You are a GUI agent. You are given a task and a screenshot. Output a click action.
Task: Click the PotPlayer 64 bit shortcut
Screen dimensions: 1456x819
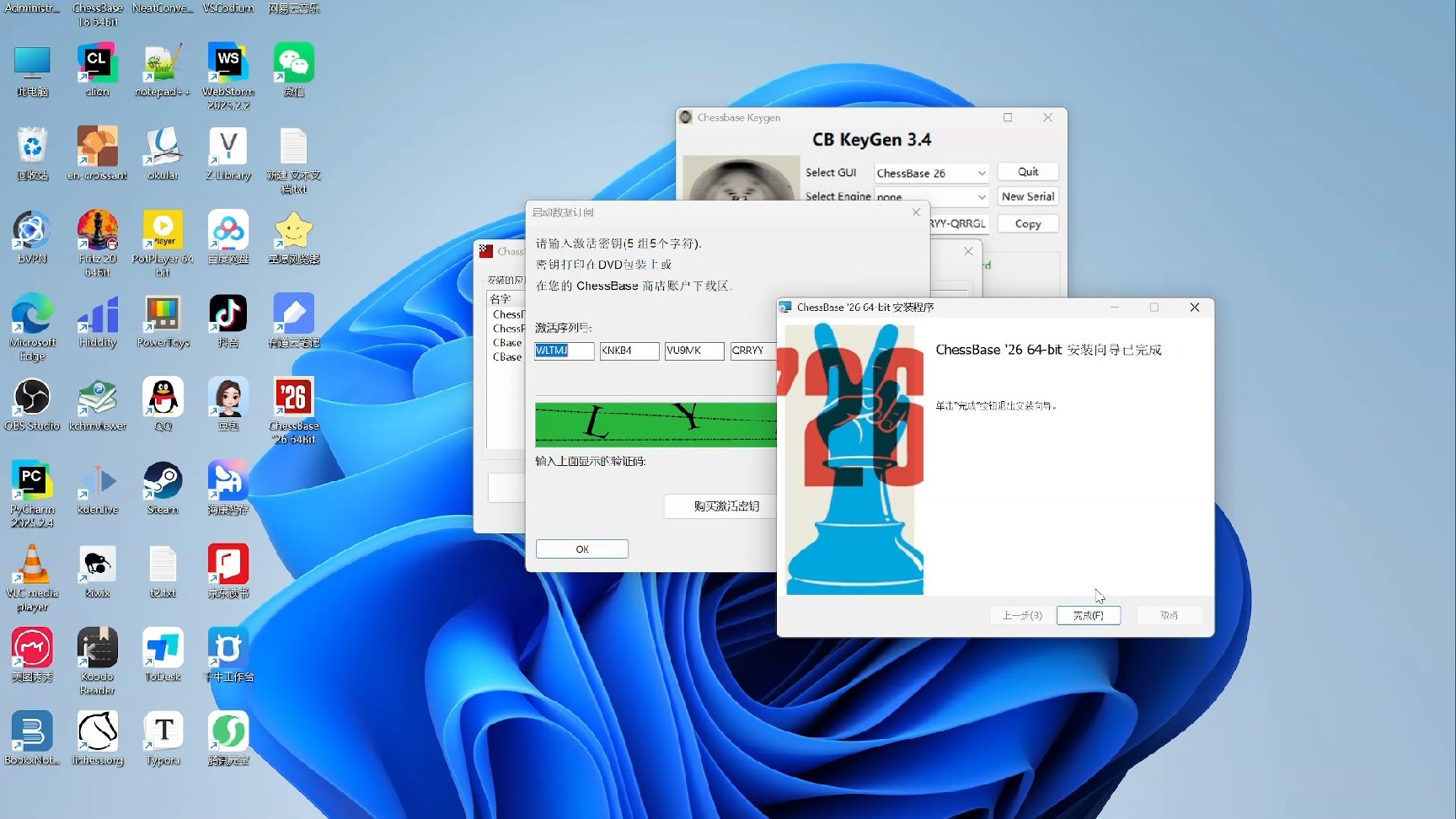click(x=163, y=244)
